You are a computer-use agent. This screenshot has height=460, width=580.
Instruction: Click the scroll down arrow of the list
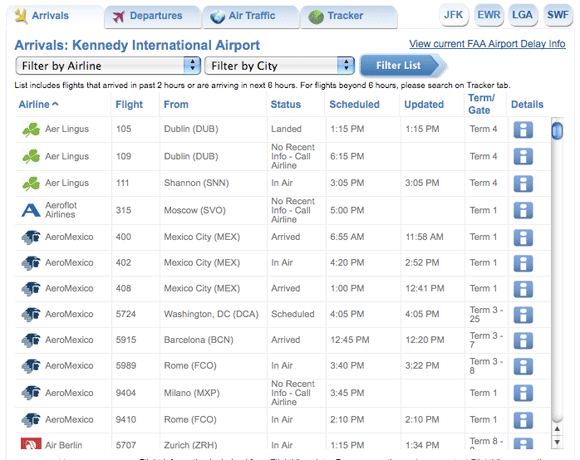557,442
